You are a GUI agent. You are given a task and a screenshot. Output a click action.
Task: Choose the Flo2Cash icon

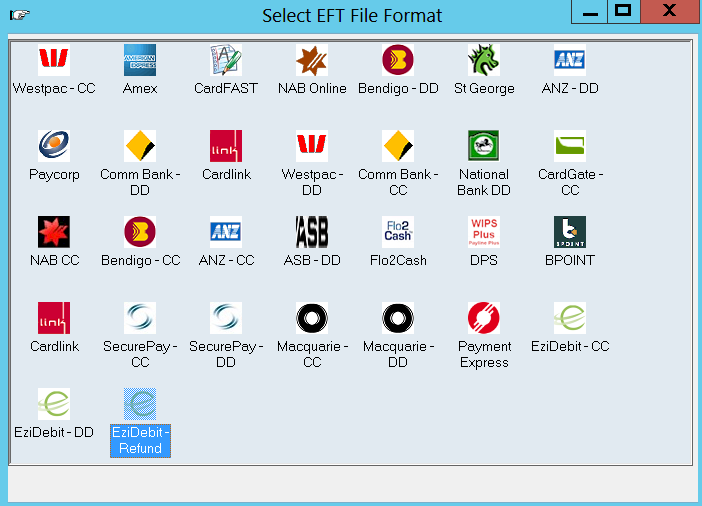tap(398, 232)
